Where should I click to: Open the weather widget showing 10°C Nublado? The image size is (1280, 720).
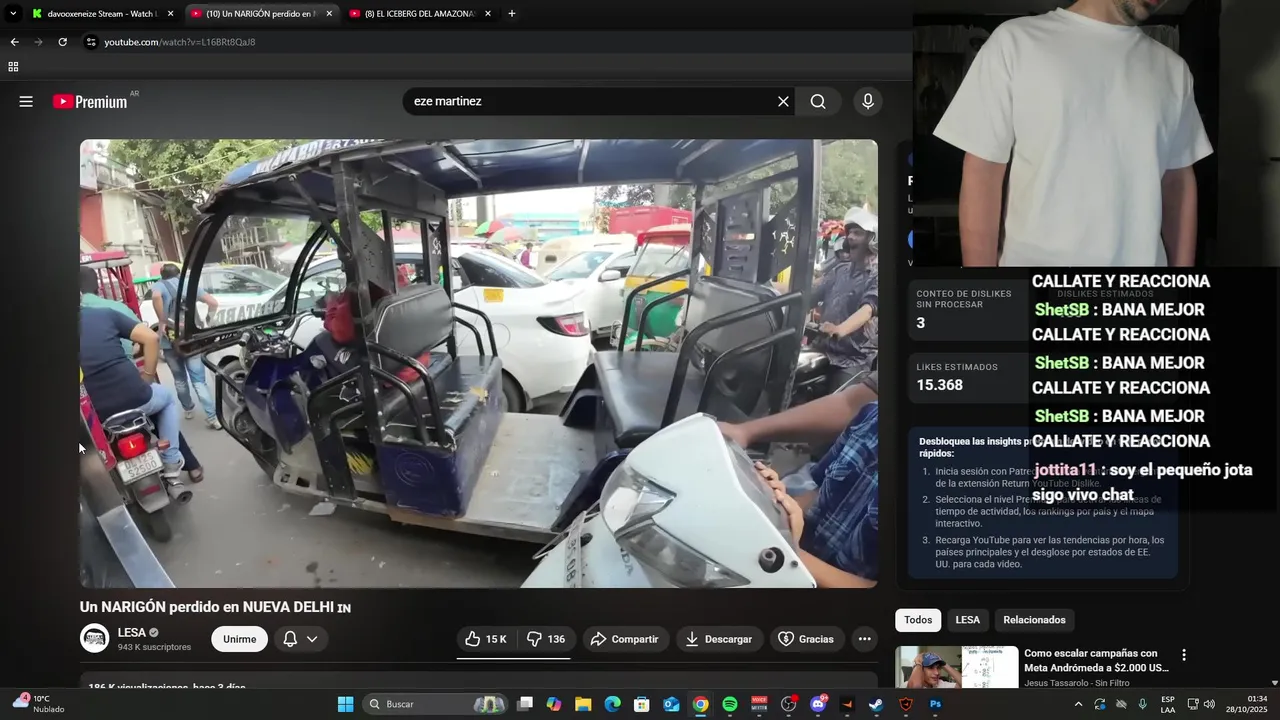point(40,704)
